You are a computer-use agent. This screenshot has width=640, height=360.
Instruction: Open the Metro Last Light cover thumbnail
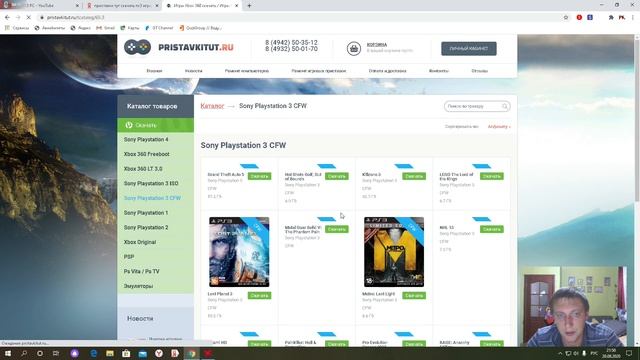(394, 252)
